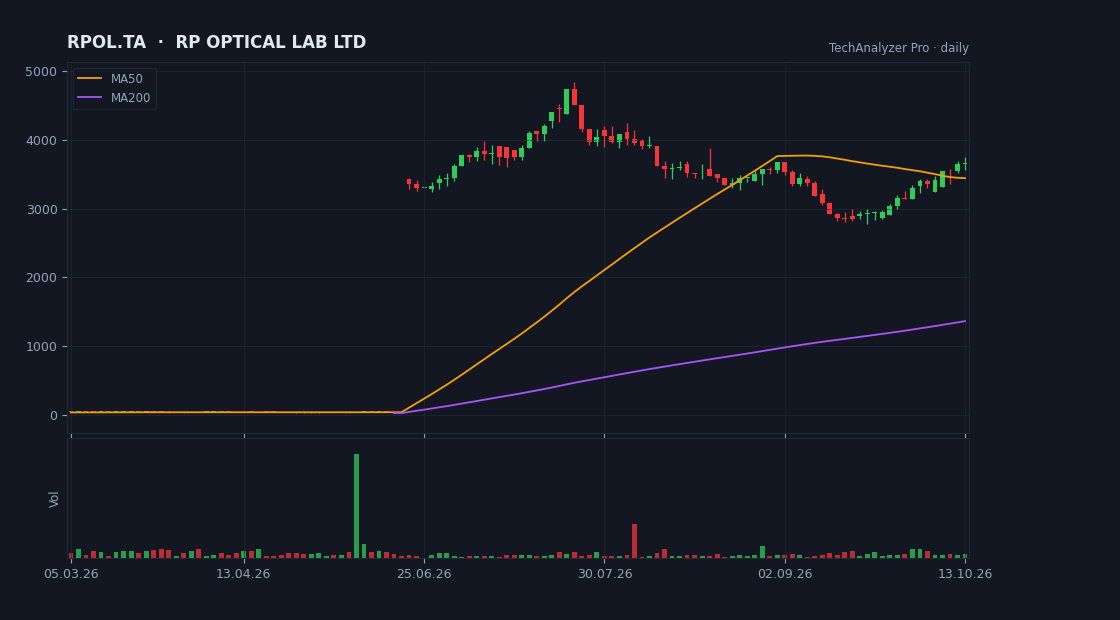Click the 25.06.26 date label
The width and height of the screenshot is (1120, 620).
coord(424,574)
